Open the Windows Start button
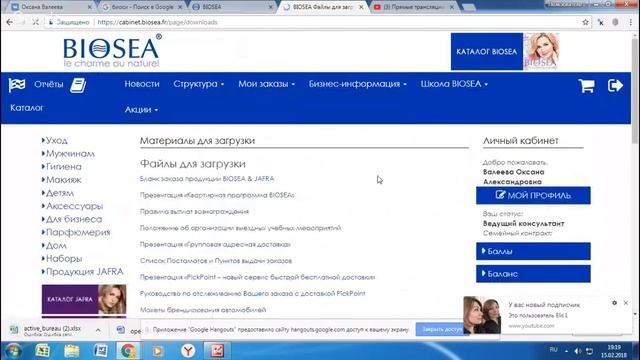 pos(13,351)
